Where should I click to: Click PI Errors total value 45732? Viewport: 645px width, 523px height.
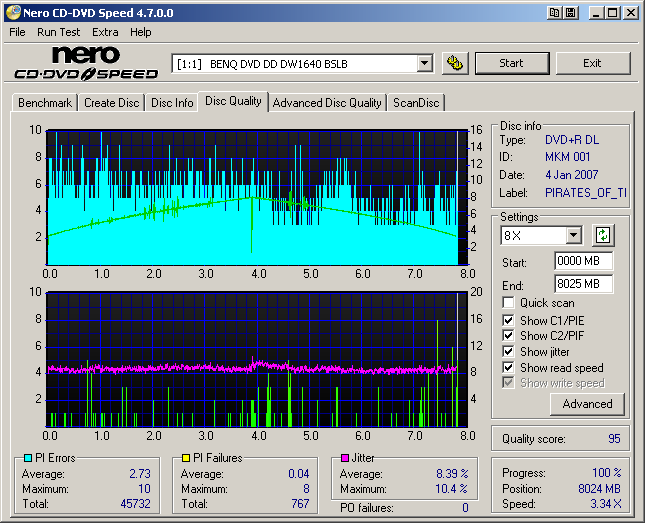pyautogui.click(x=135, y=504)
